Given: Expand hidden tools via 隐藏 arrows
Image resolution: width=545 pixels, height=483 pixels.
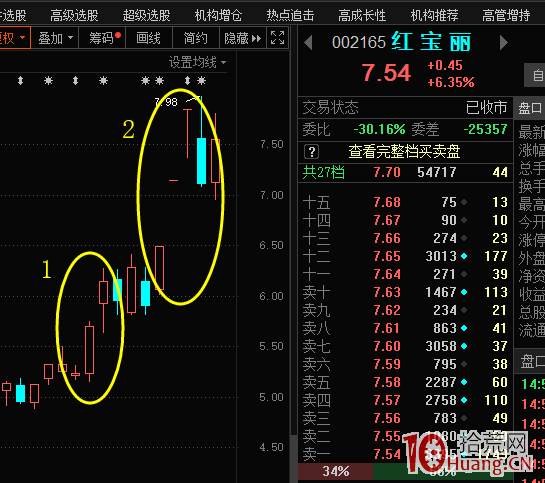Looking at the screenshot, I should 242,38.
